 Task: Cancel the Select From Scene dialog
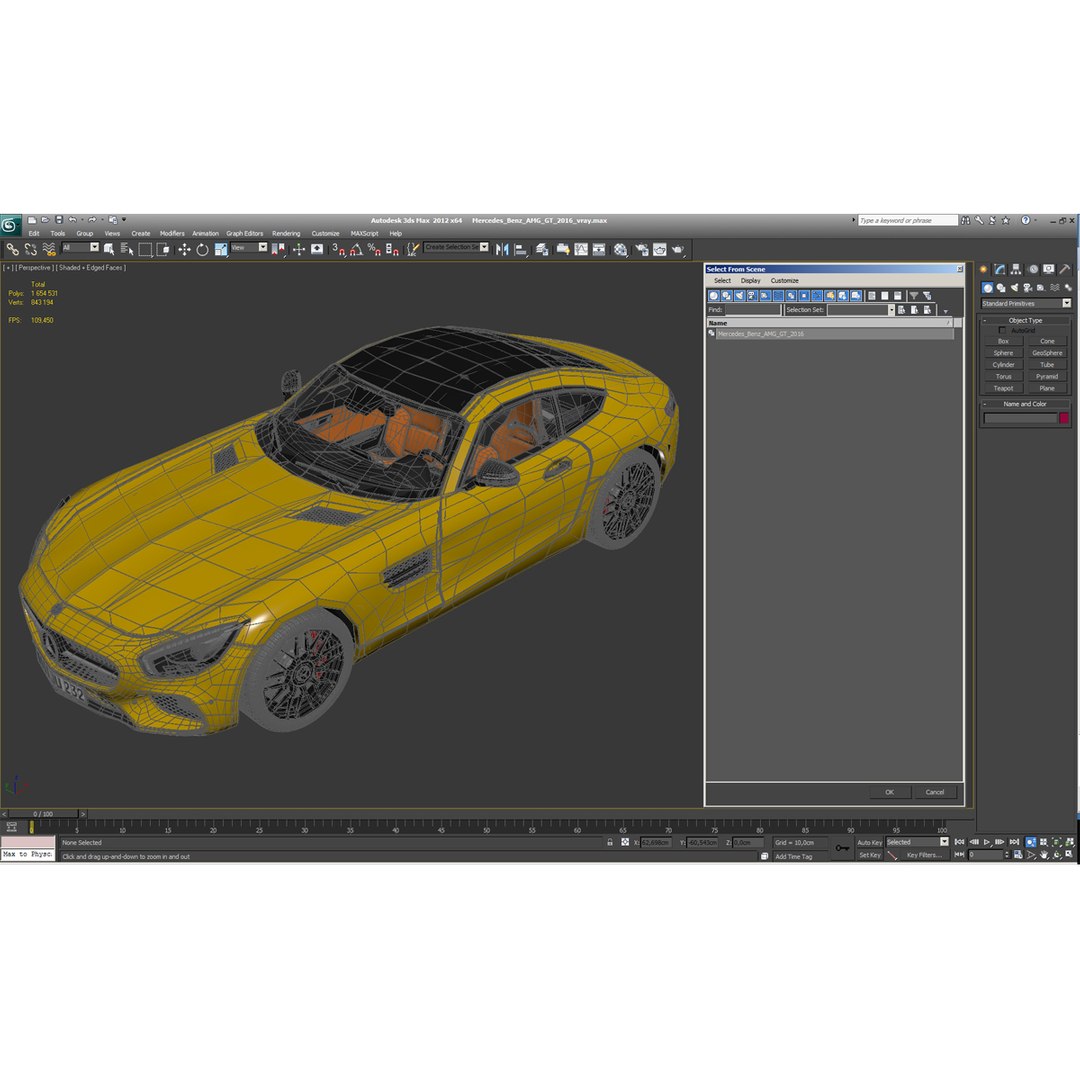[935, 792]
